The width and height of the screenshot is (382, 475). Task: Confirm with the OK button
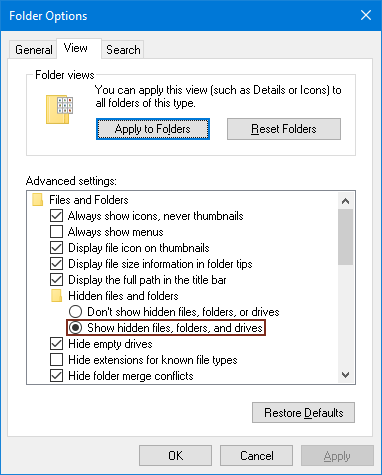click(175, 456)
